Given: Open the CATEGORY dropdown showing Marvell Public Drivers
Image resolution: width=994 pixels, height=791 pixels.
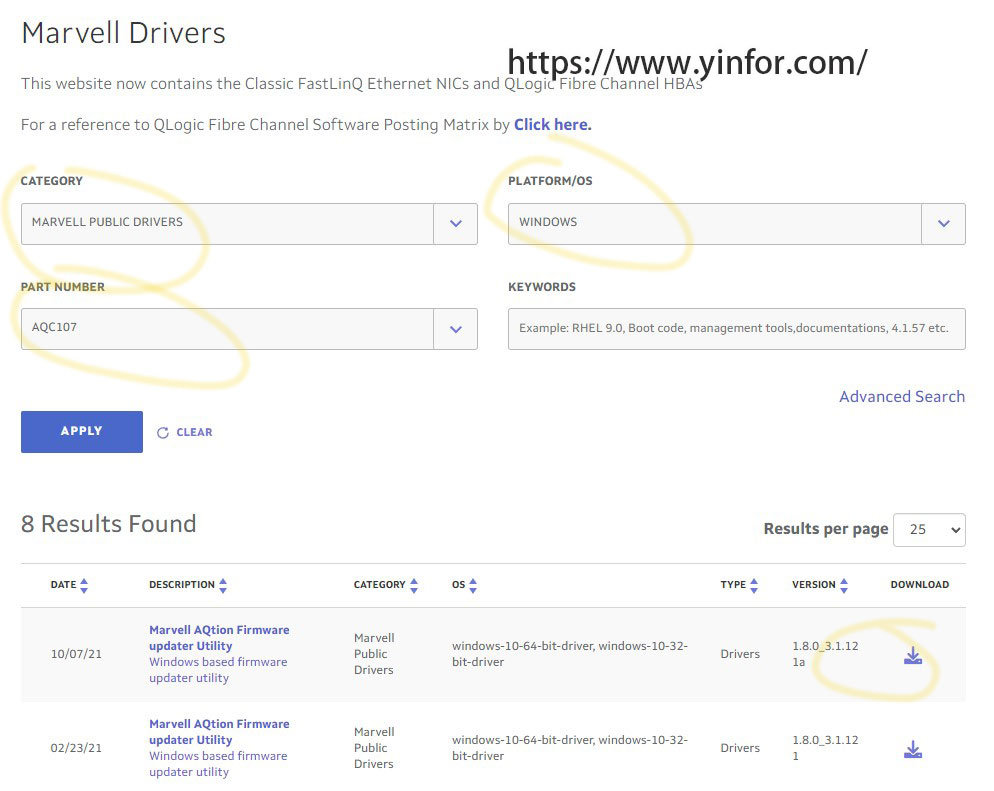Looking at the screenshot, I should 456,224.
